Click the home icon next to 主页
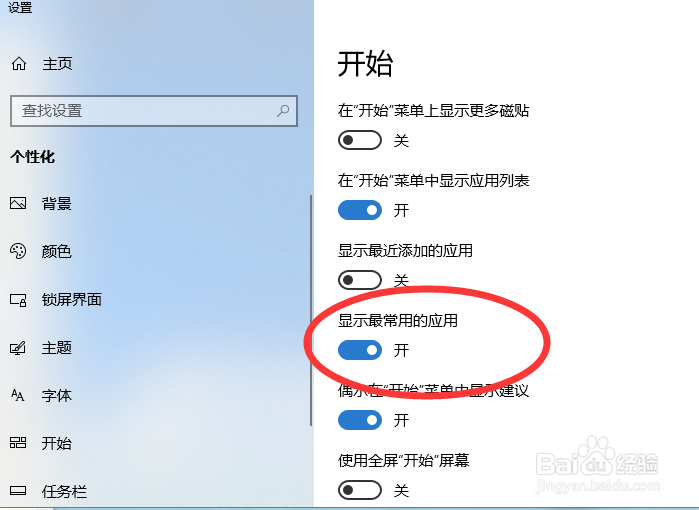 tap(19, 64)
